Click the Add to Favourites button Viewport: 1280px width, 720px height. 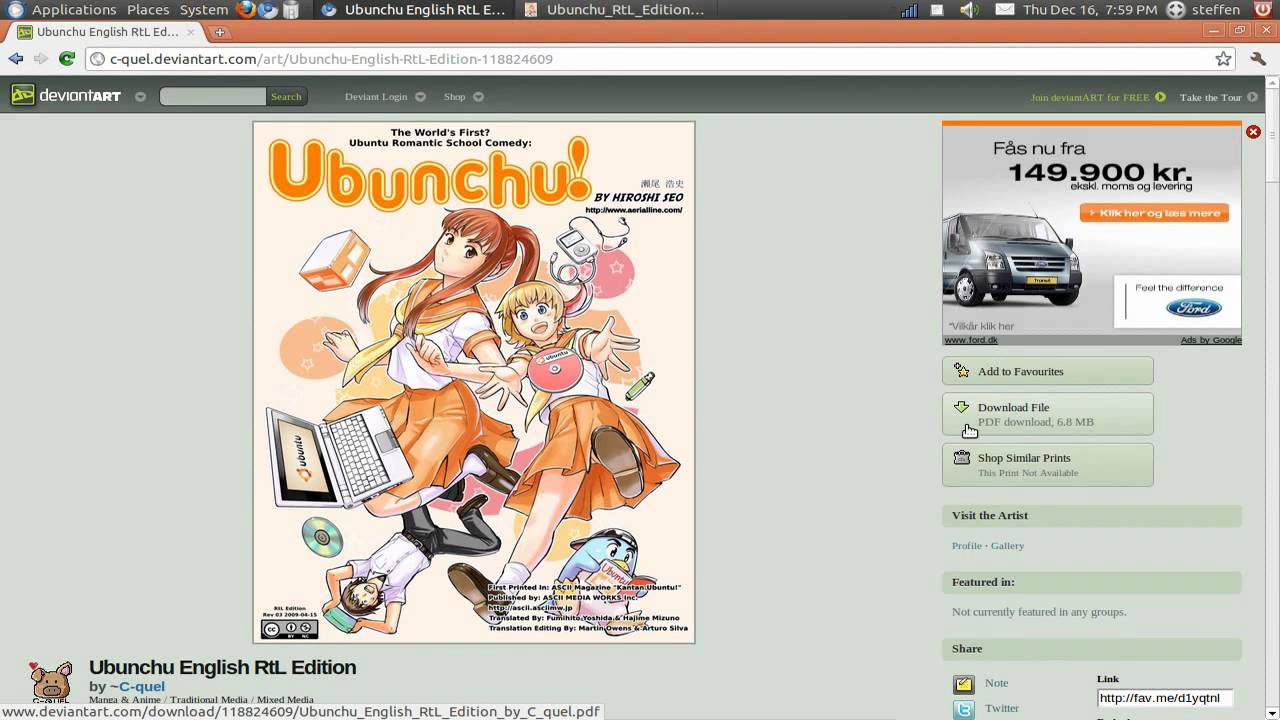coord(1047,371)
